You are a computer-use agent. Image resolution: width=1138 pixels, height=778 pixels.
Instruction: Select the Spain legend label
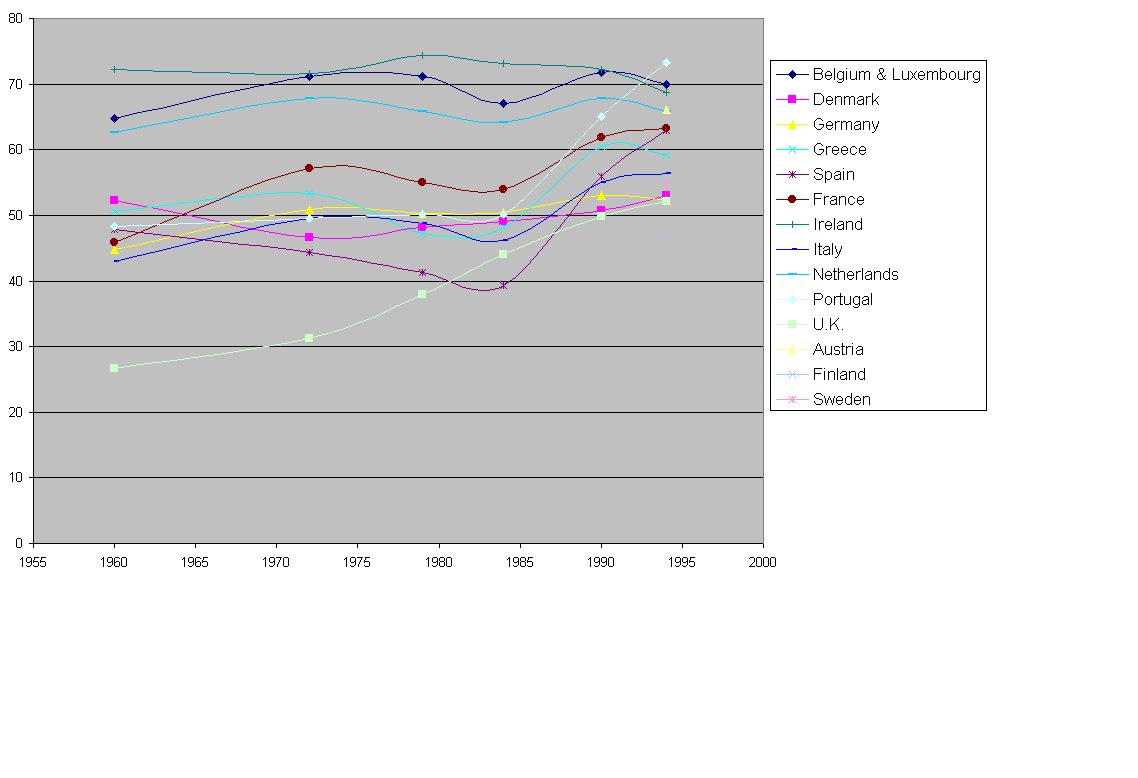834,174
